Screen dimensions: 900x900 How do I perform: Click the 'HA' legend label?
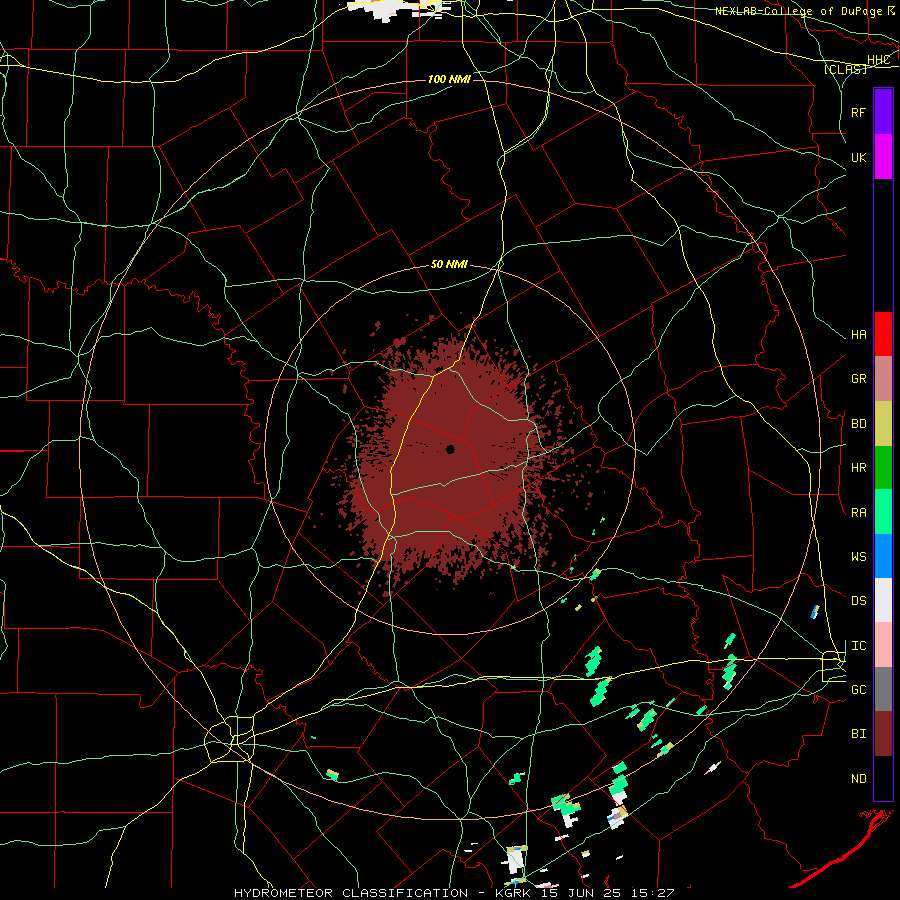tap(859, 335)
